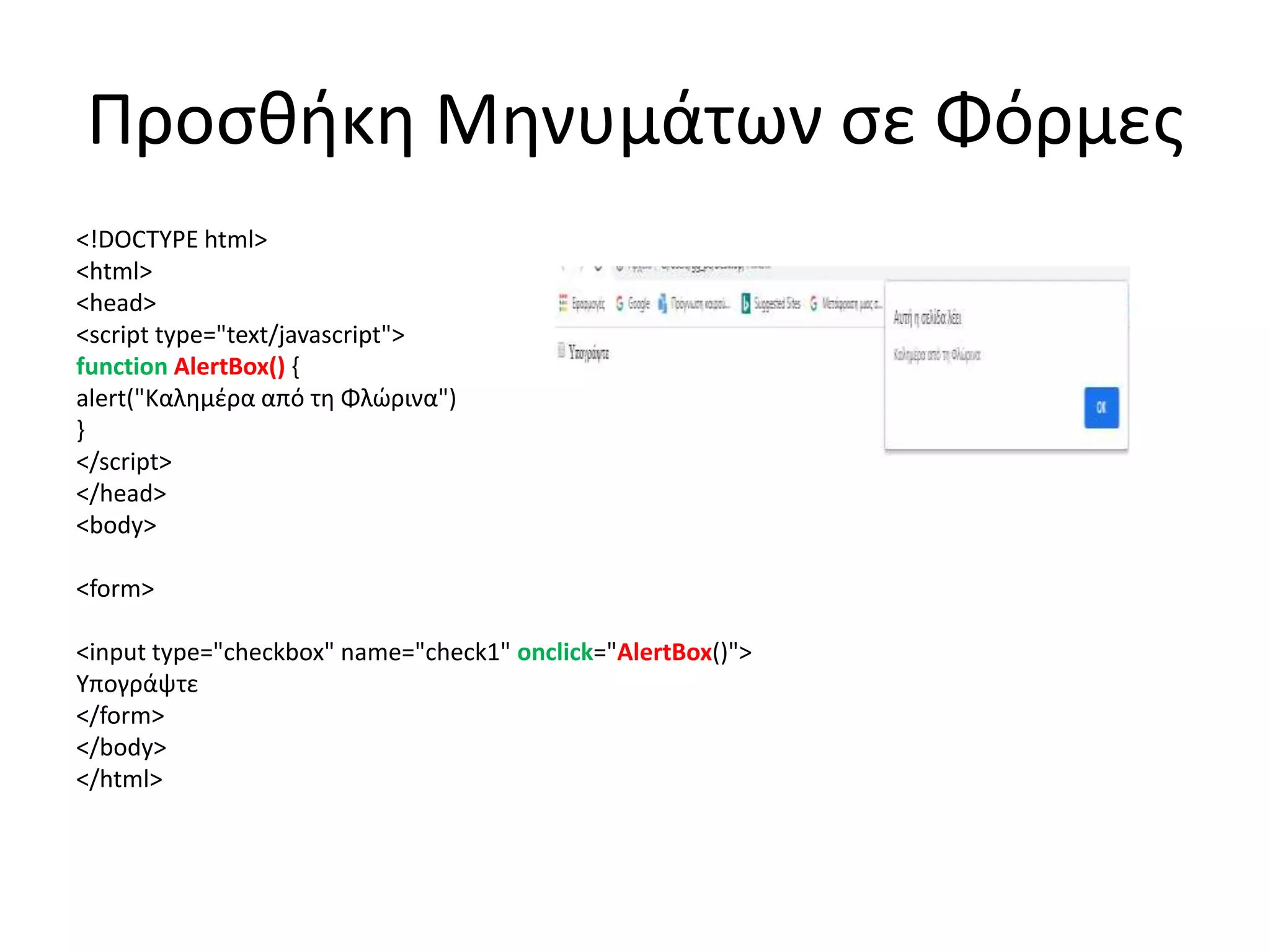The image size is (1270, 952).
Task: Click the Google favicon before Google bookmark
Action: (619, 303)
